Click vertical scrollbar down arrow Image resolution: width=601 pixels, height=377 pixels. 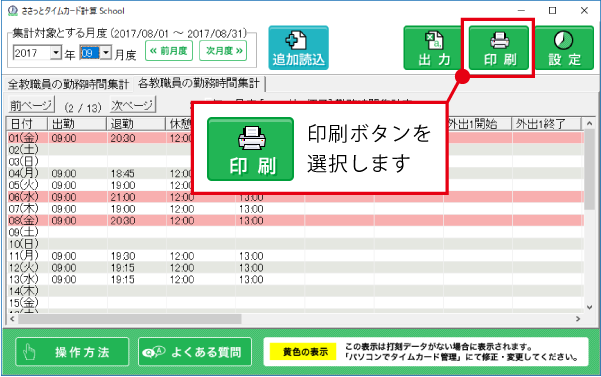590,307
